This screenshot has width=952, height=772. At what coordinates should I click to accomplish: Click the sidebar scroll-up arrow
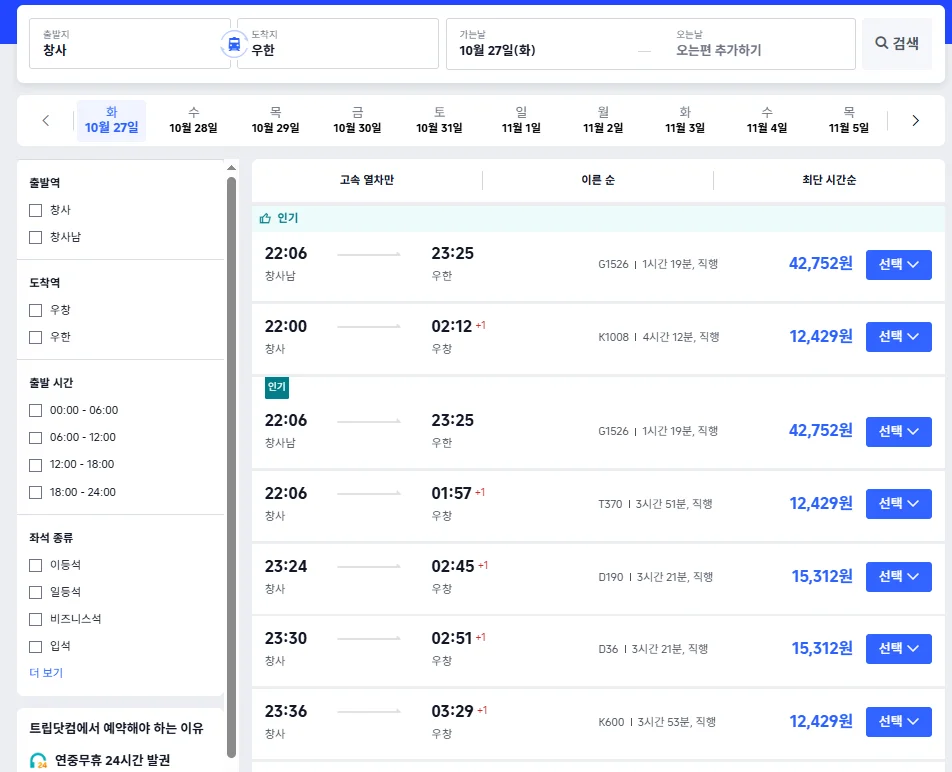pyautogui.click(x=231, y=168)
